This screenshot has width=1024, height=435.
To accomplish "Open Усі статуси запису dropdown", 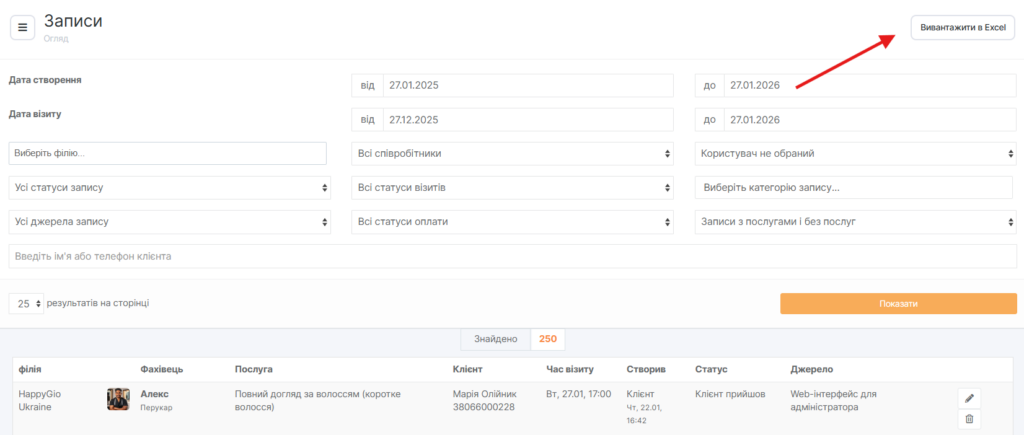I will (170, 188).
